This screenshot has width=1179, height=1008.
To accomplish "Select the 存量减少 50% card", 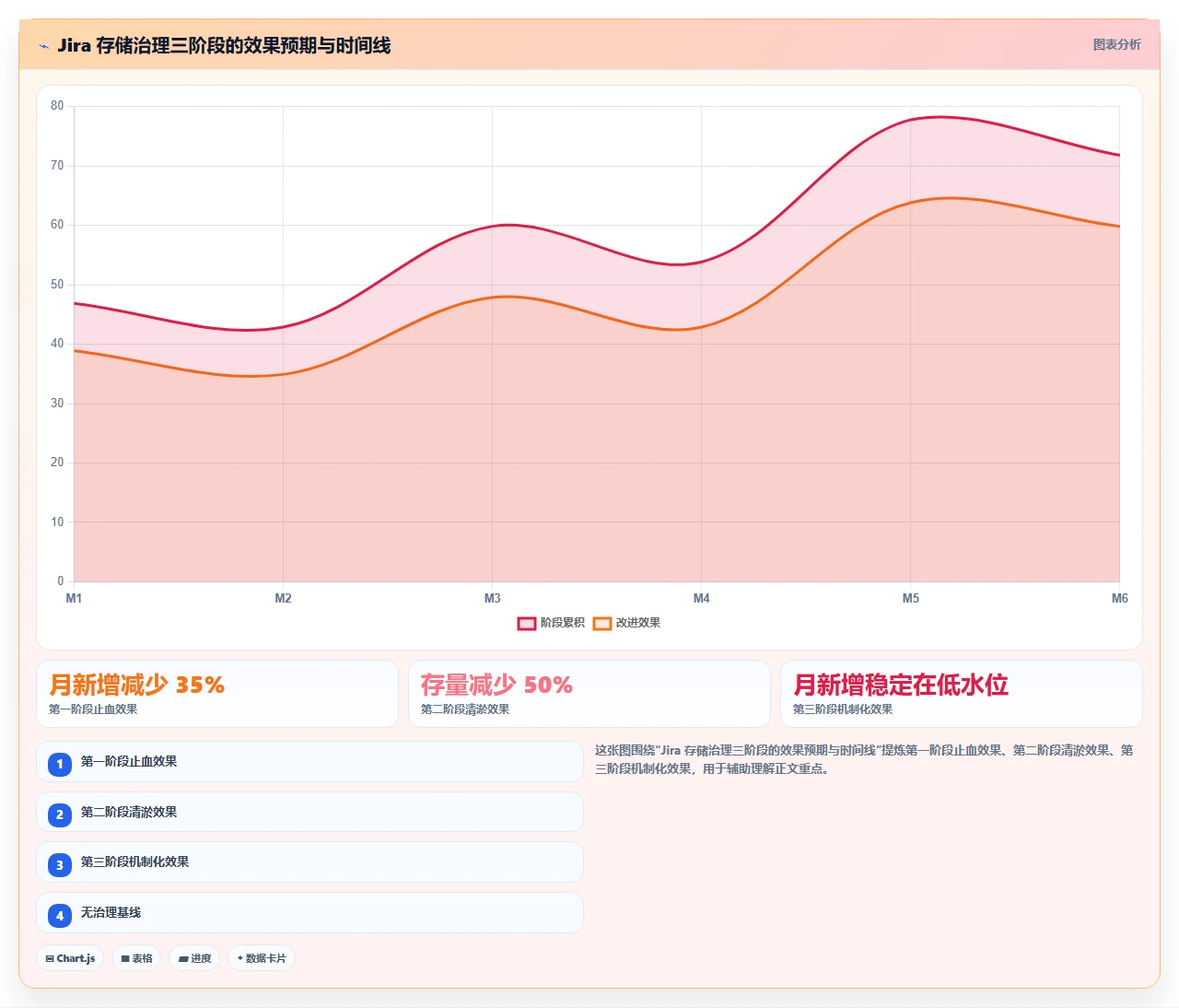I will 589,694.
